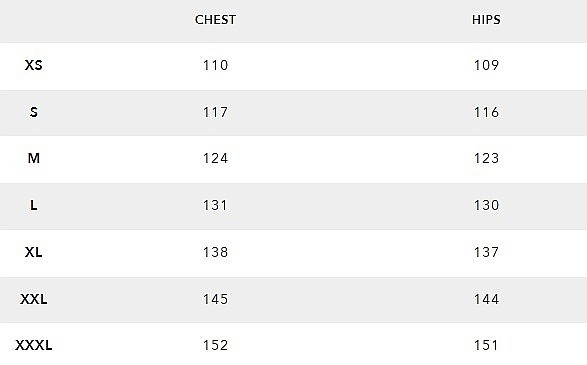The width and height of the screenshot is (587, 365).
Task: Click the HIPS column header
Action: [486, 19]
